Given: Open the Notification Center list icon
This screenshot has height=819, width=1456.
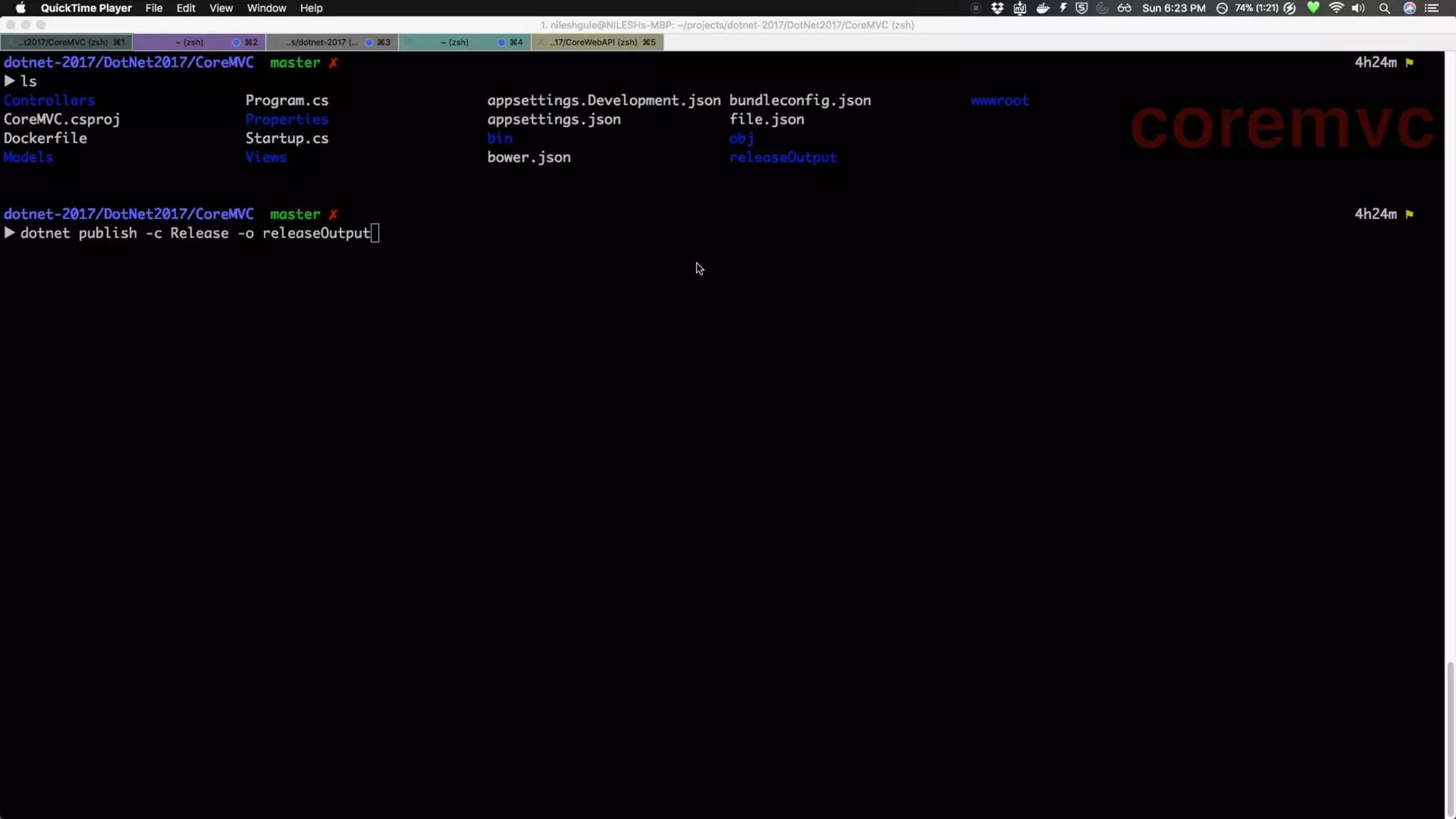Looking at the screenshot, I should tap(1432, 8).
